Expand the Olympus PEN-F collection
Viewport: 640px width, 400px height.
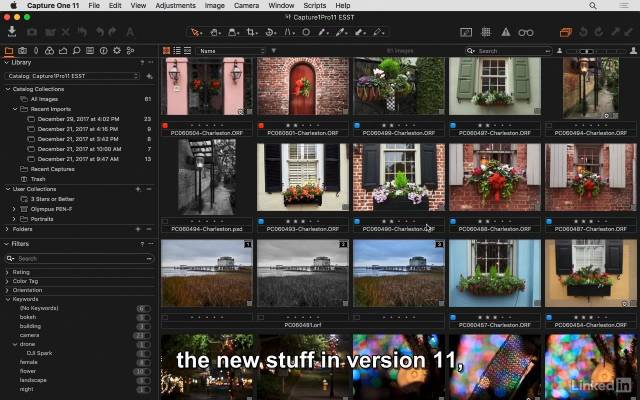(x=14, y=208)
